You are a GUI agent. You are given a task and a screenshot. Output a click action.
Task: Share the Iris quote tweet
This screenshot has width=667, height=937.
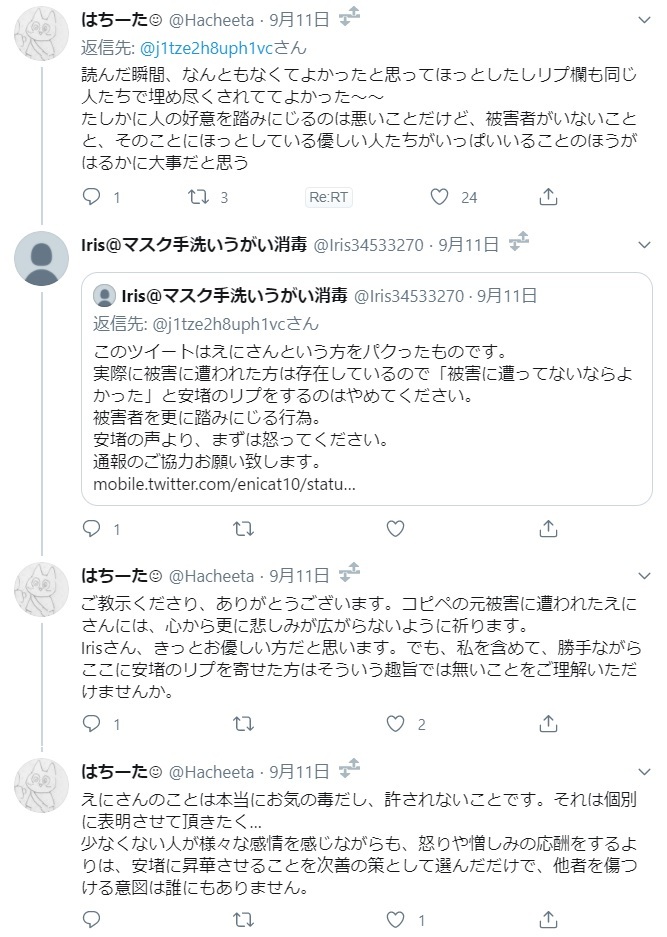(x=547, y=528)
